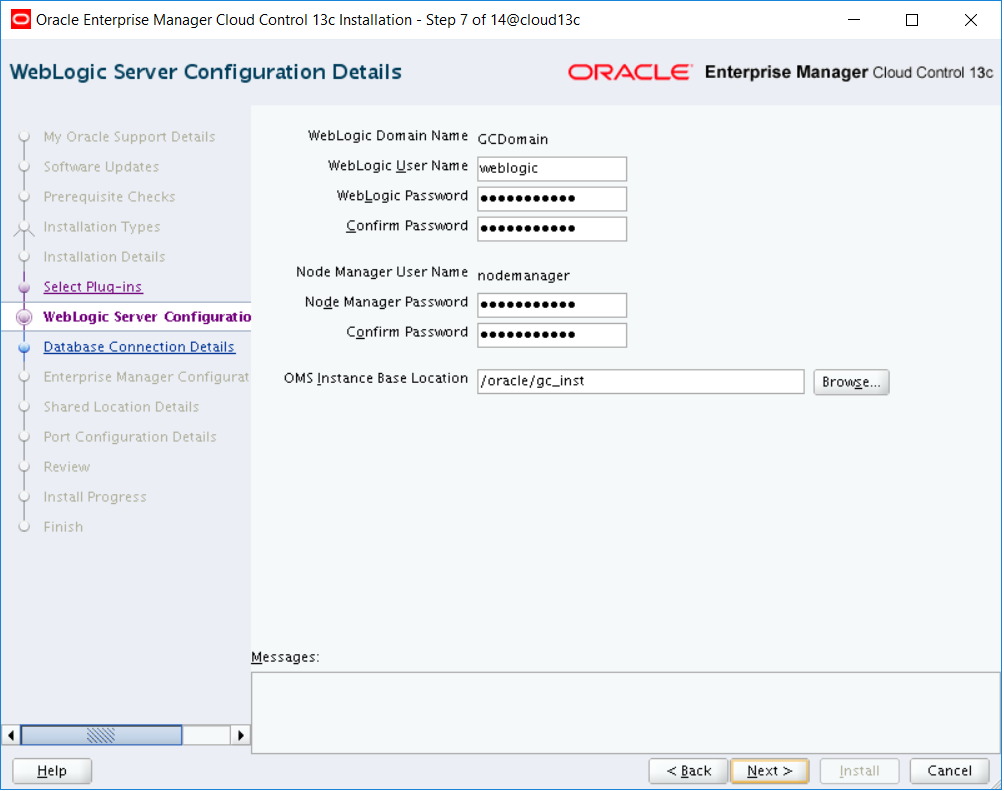1004x791 pixels.
Task: Maximize the installer window
Action: click(912, 20)
